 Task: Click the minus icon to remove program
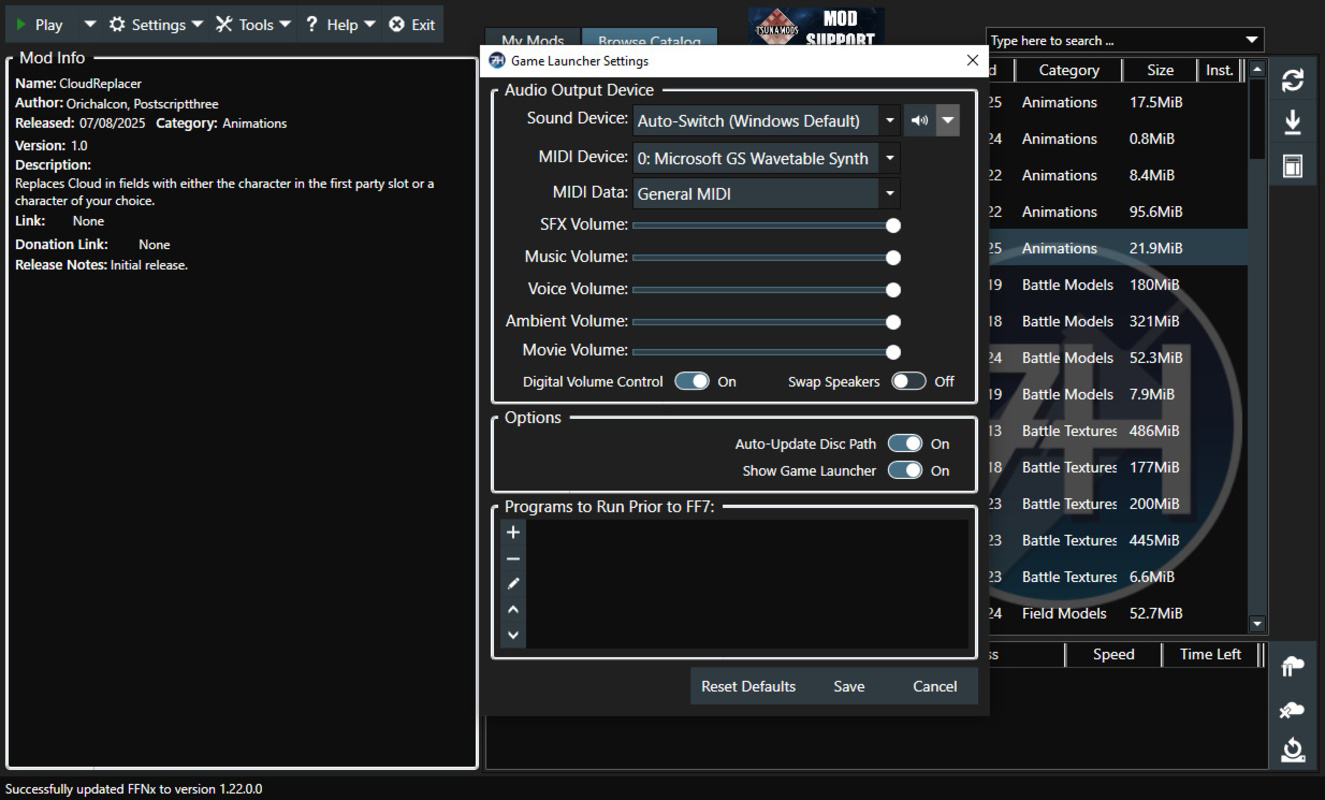pyautogui.click(x=513, y=559)
